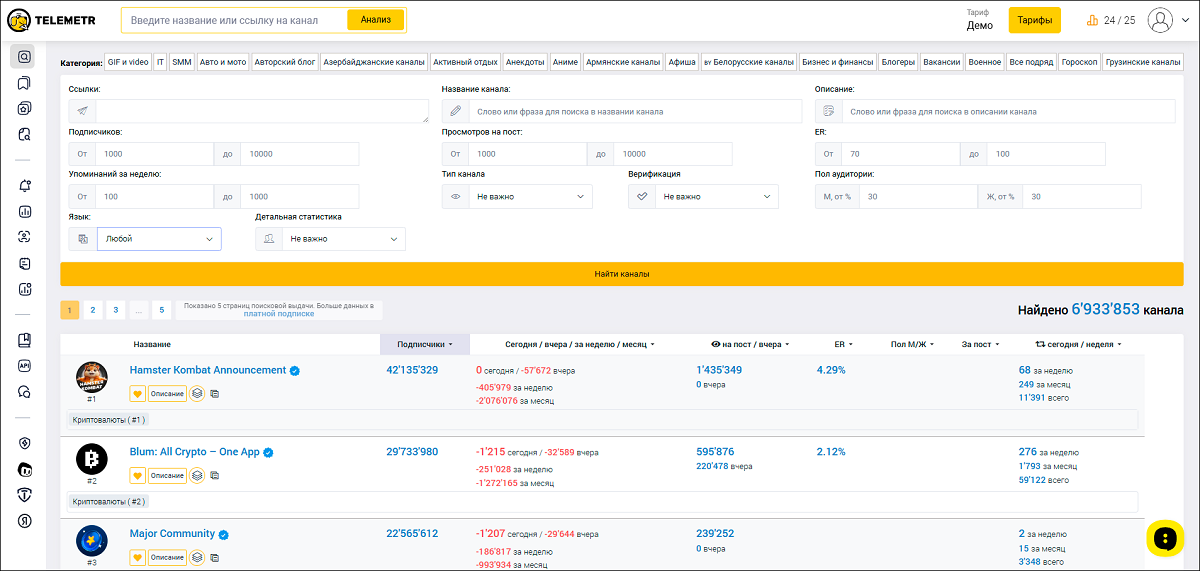Viewport: 1200px width, 571px height.
Task: Open the Major Community channel link
Action: click(172, 534)
